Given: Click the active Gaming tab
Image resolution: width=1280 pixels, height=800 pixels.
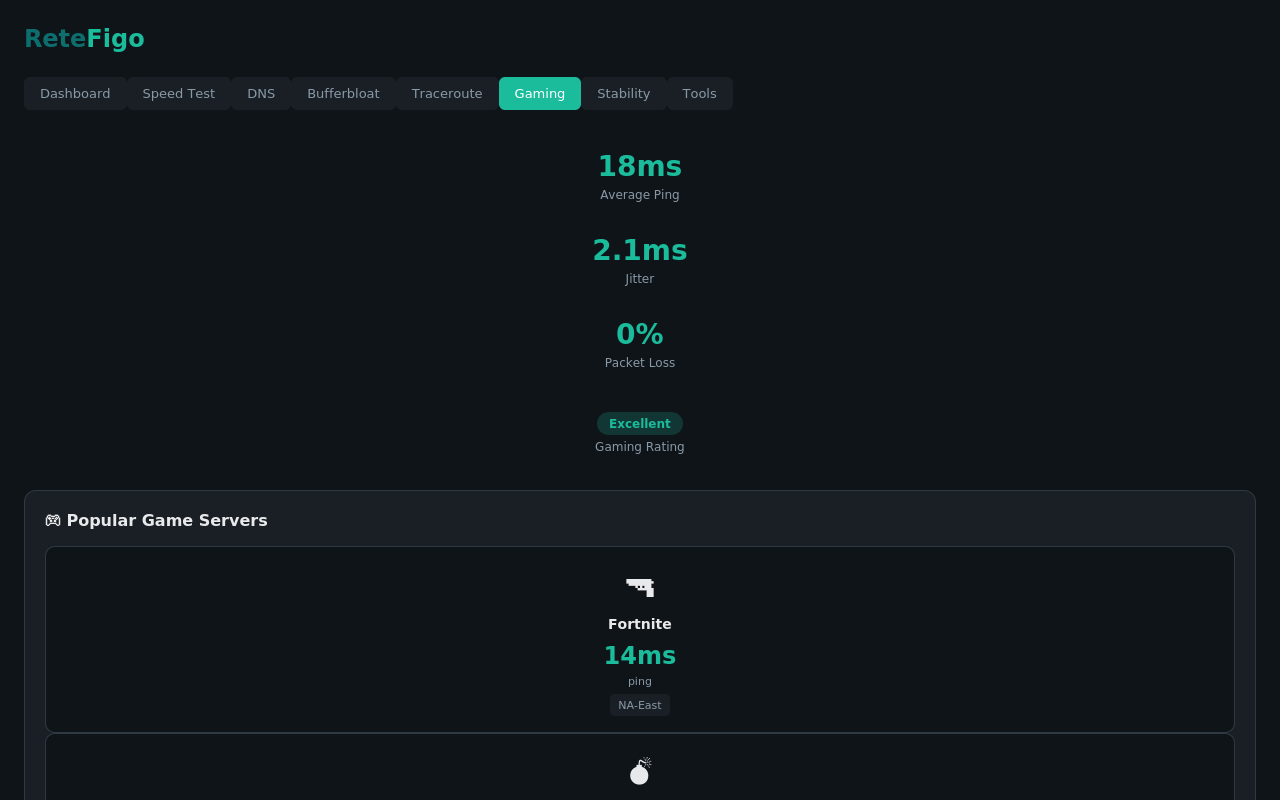Looking at the screenshot, I should pyautogui.click(x=539, y=93).
